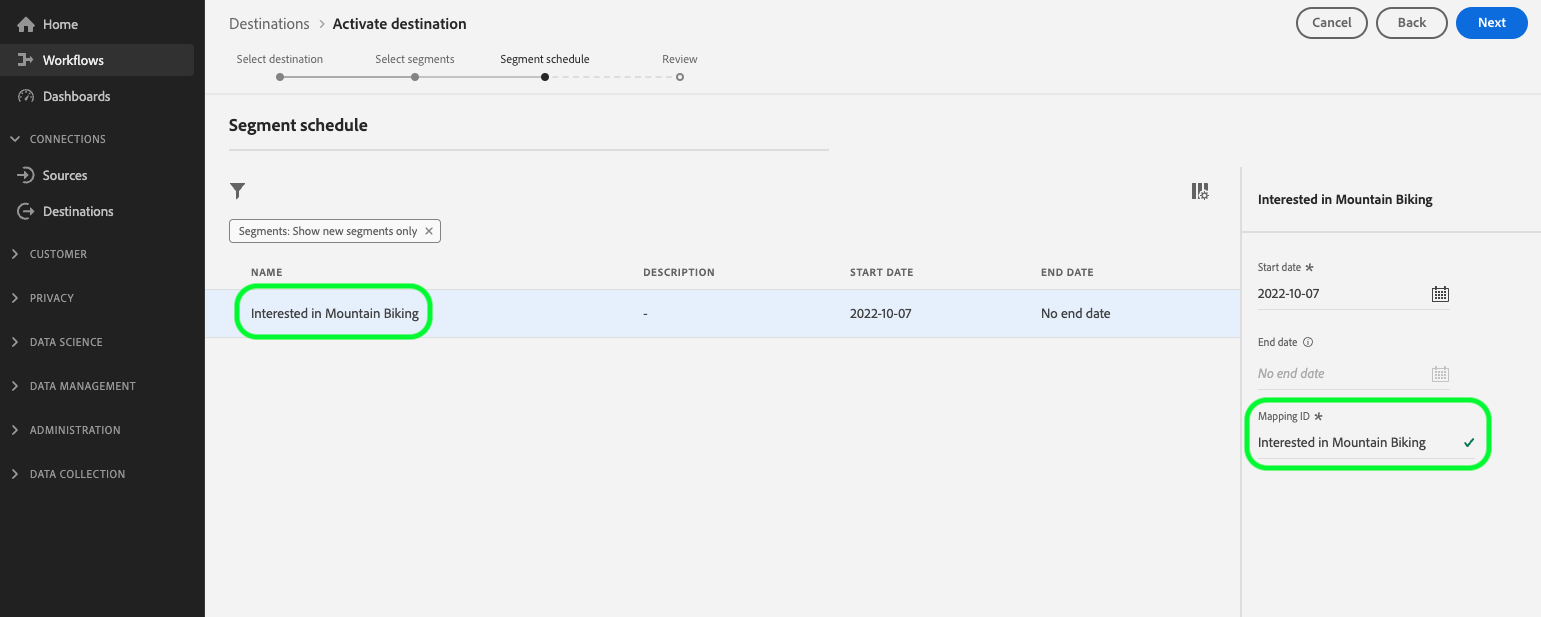Click the Start date input field

(x=1353, y=294)
